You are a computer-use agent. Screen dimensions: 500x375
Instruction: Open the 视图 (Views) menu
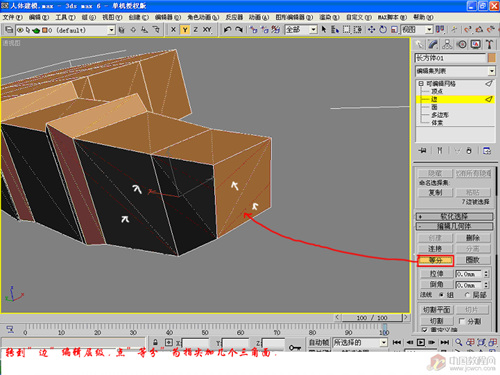(x=112, y=17)
